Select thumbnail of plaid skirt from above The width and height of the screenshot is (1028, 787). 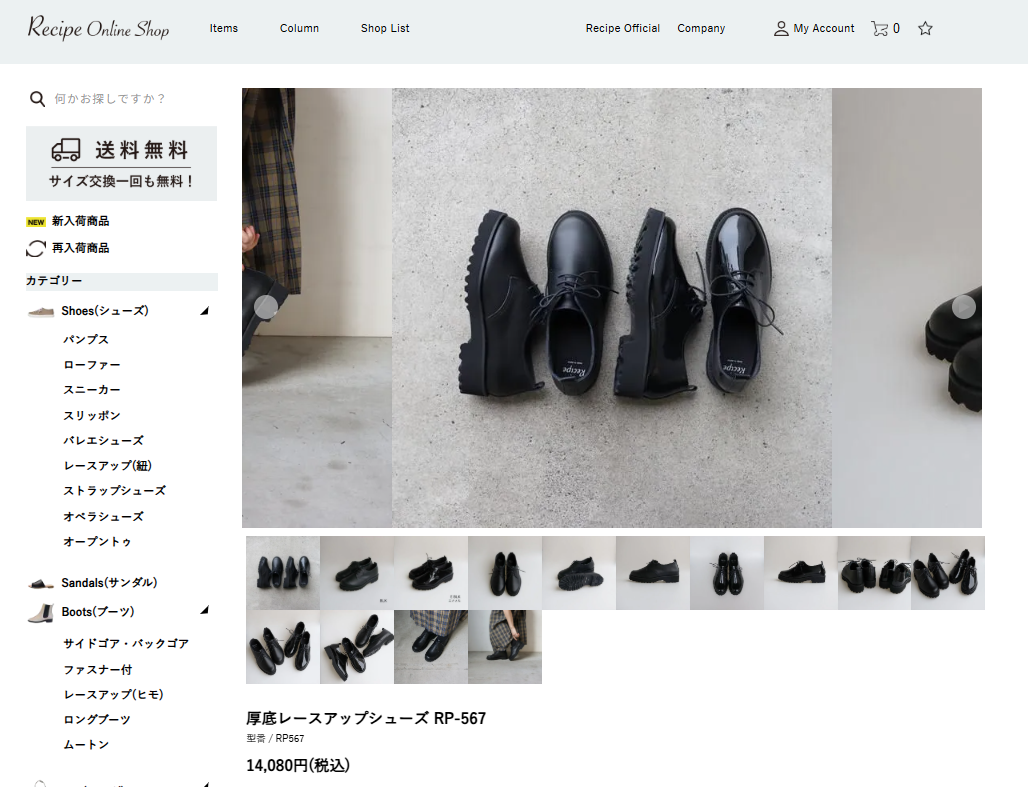pyautogui.click(x=431, y=647)
